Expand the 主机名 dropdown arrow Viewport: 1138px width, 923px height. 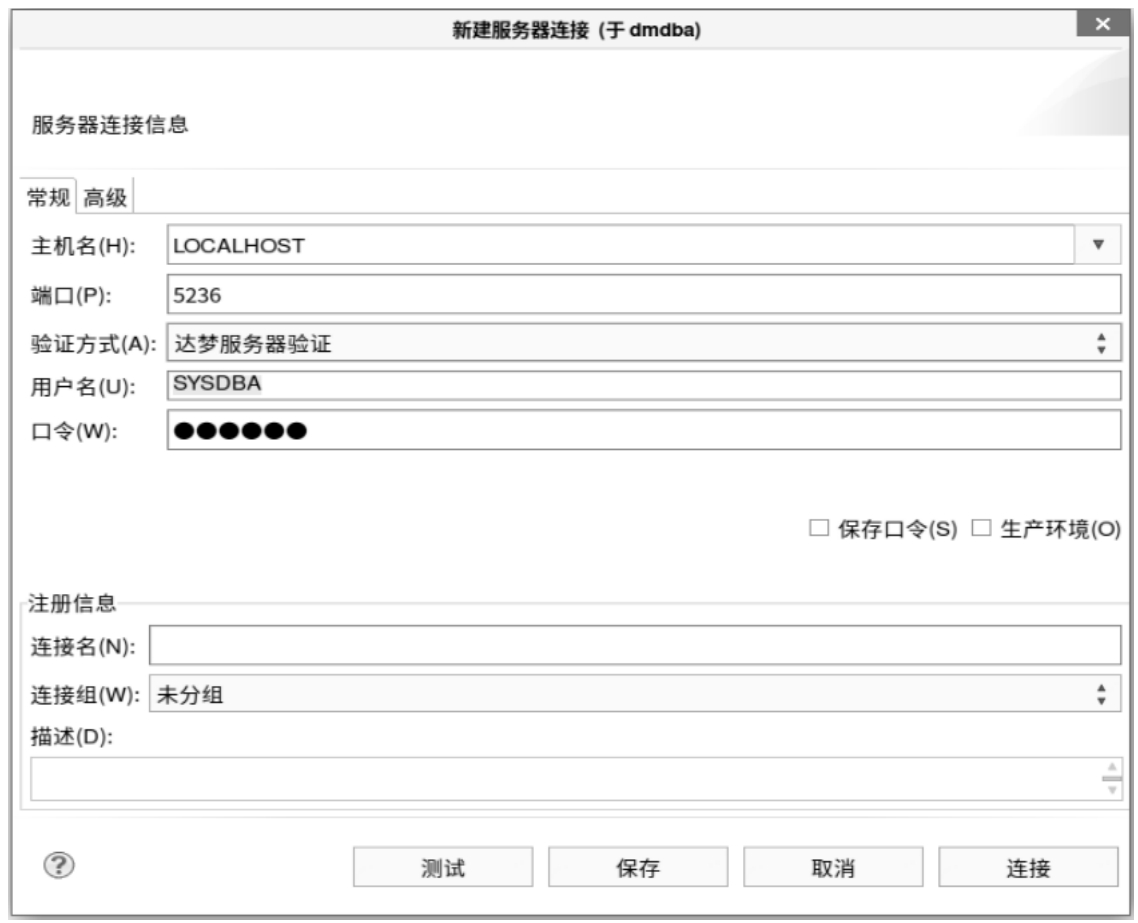(x=1098, y=245)
